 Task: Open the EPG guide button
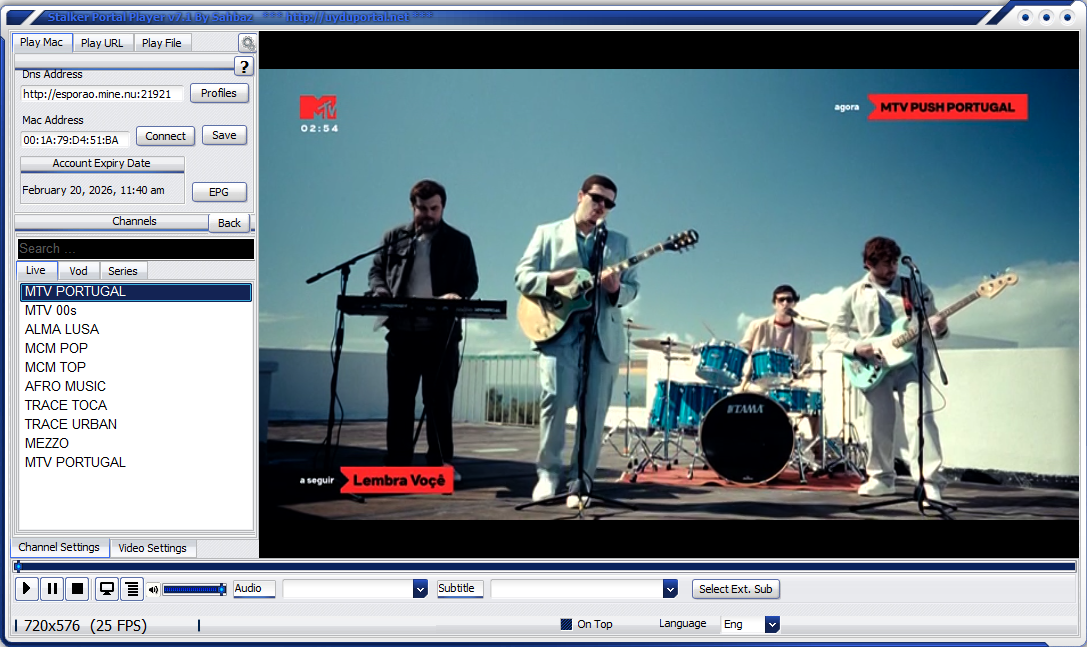click(x=219, y=192)
